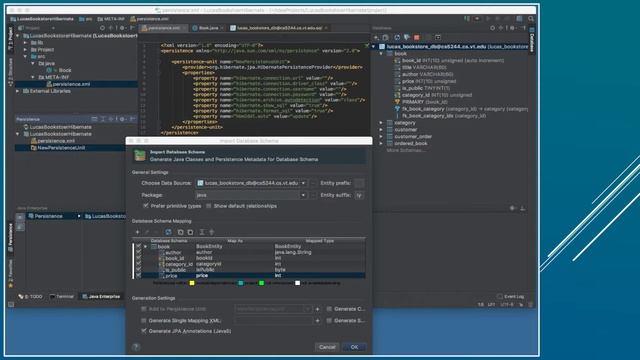Image resolution: width=640 pixels, height=360 pixels.
Task: Select persistence.xml in Project tree
Action: [68, 84]
